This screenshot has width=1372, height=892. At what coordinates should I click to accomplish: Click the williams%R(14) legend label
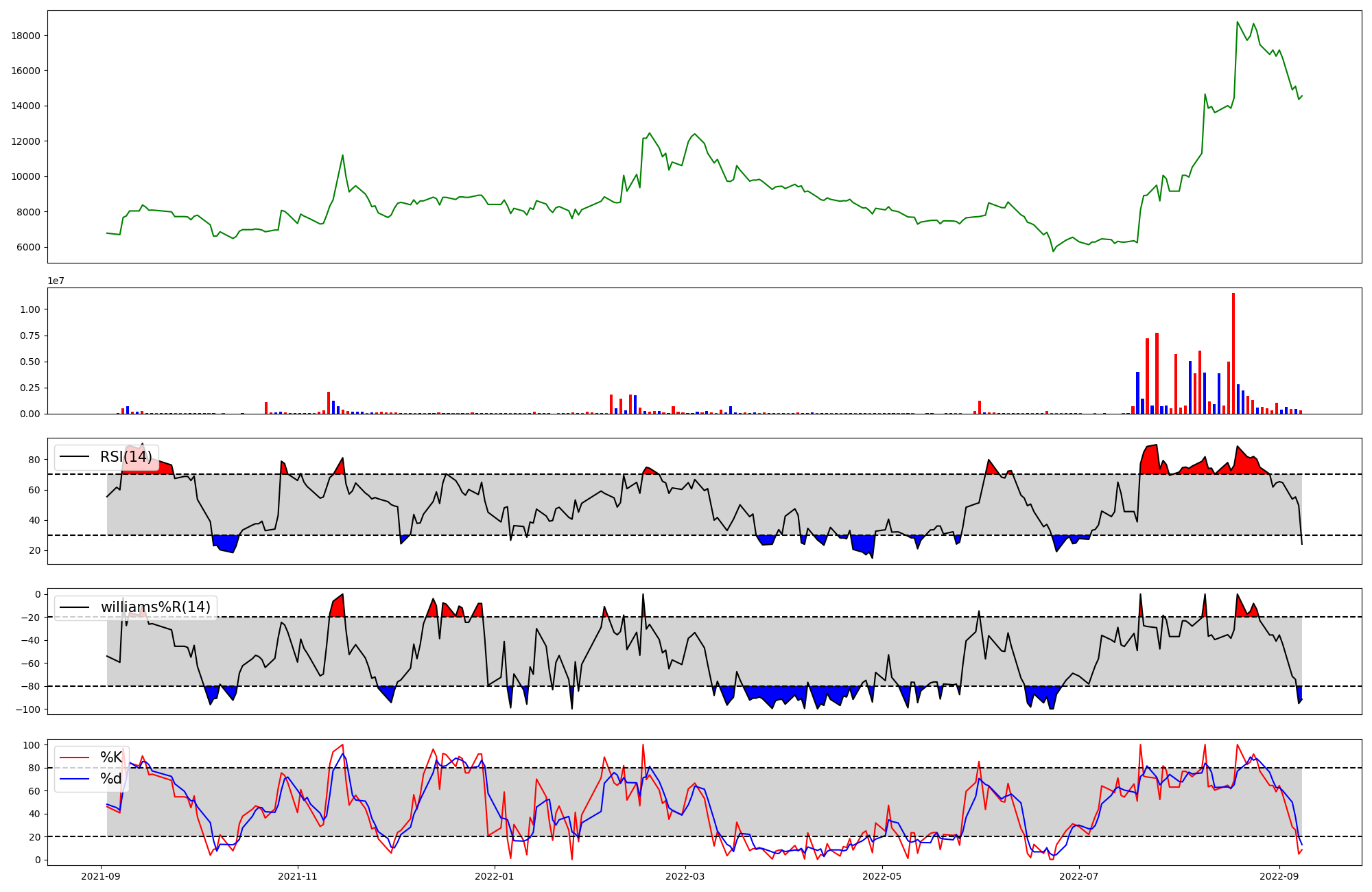pyautogui.click(x=155, y=607)
